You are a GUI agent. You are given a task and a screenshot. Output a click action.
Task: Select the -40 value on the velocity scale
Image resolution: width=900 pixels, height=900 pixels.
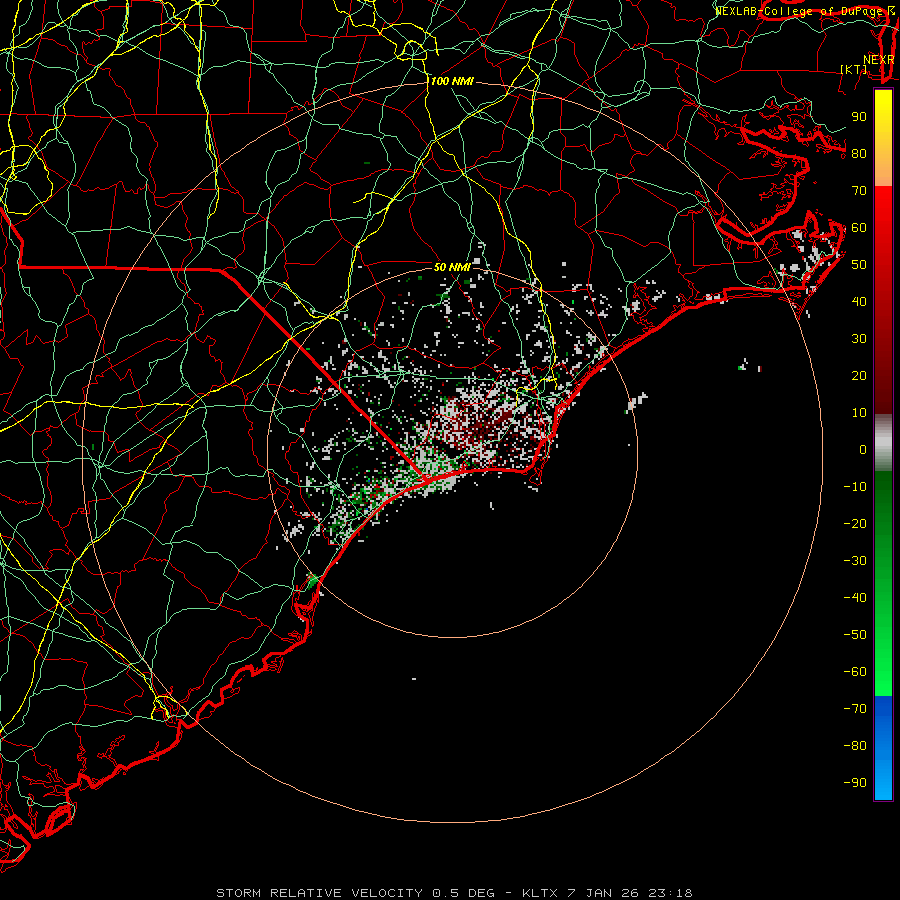point(855,598)
